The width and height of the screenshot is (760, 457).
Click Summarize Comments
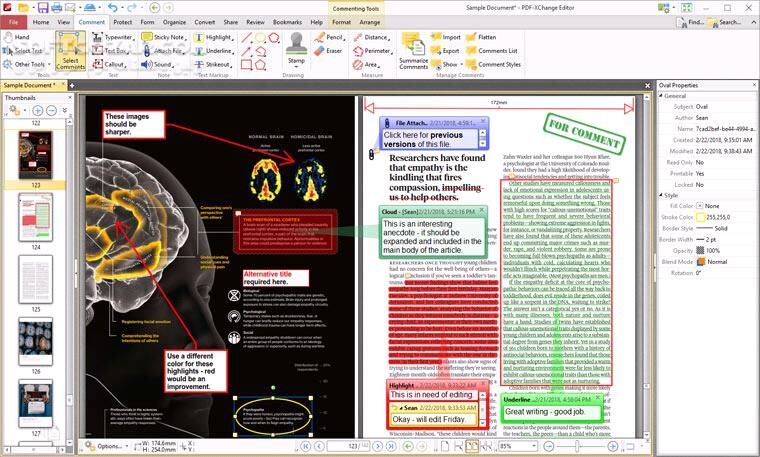click(x=413, y=49)
